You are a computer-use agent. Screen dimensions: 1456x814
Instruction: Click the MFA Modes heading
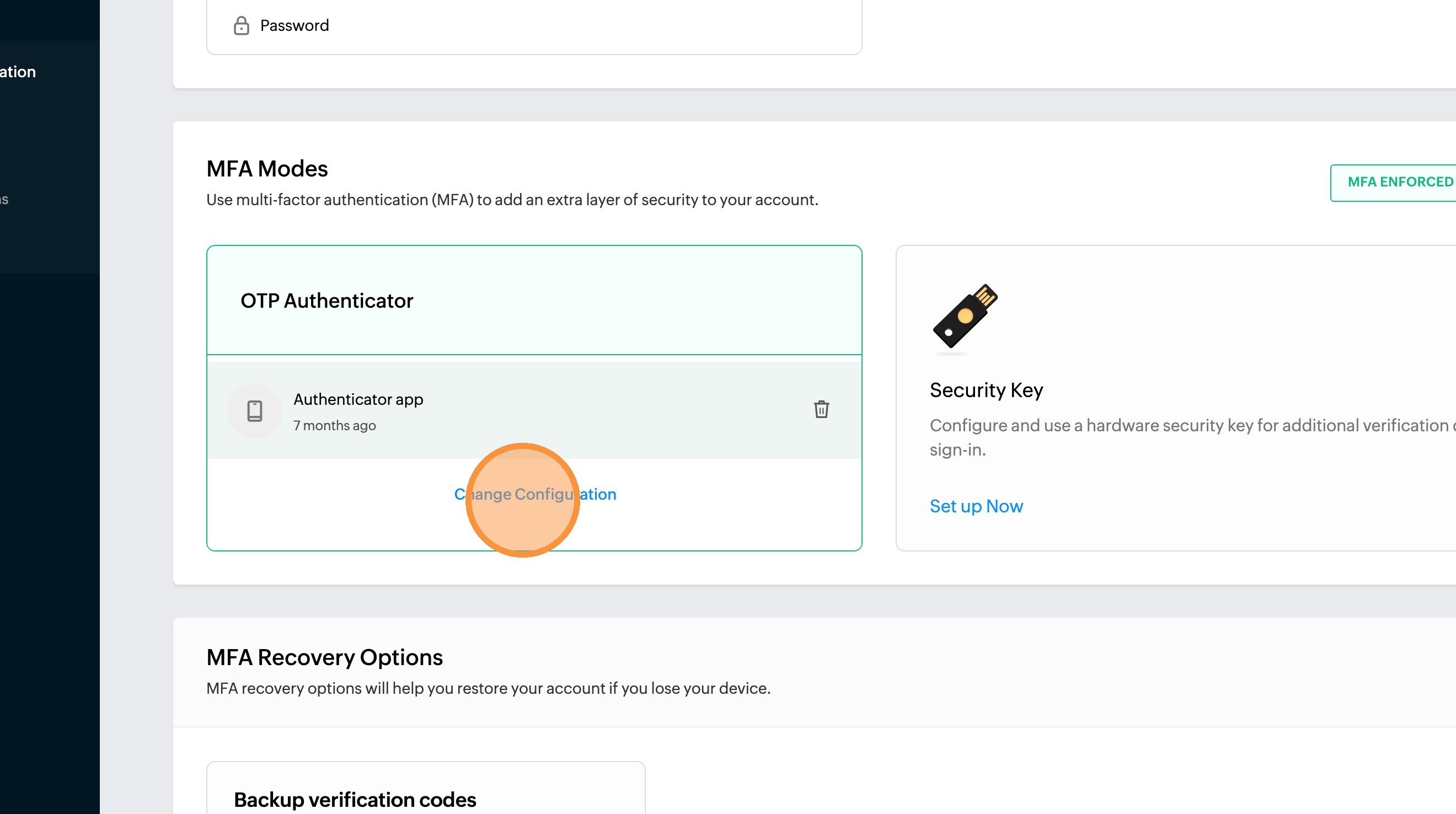267,168
